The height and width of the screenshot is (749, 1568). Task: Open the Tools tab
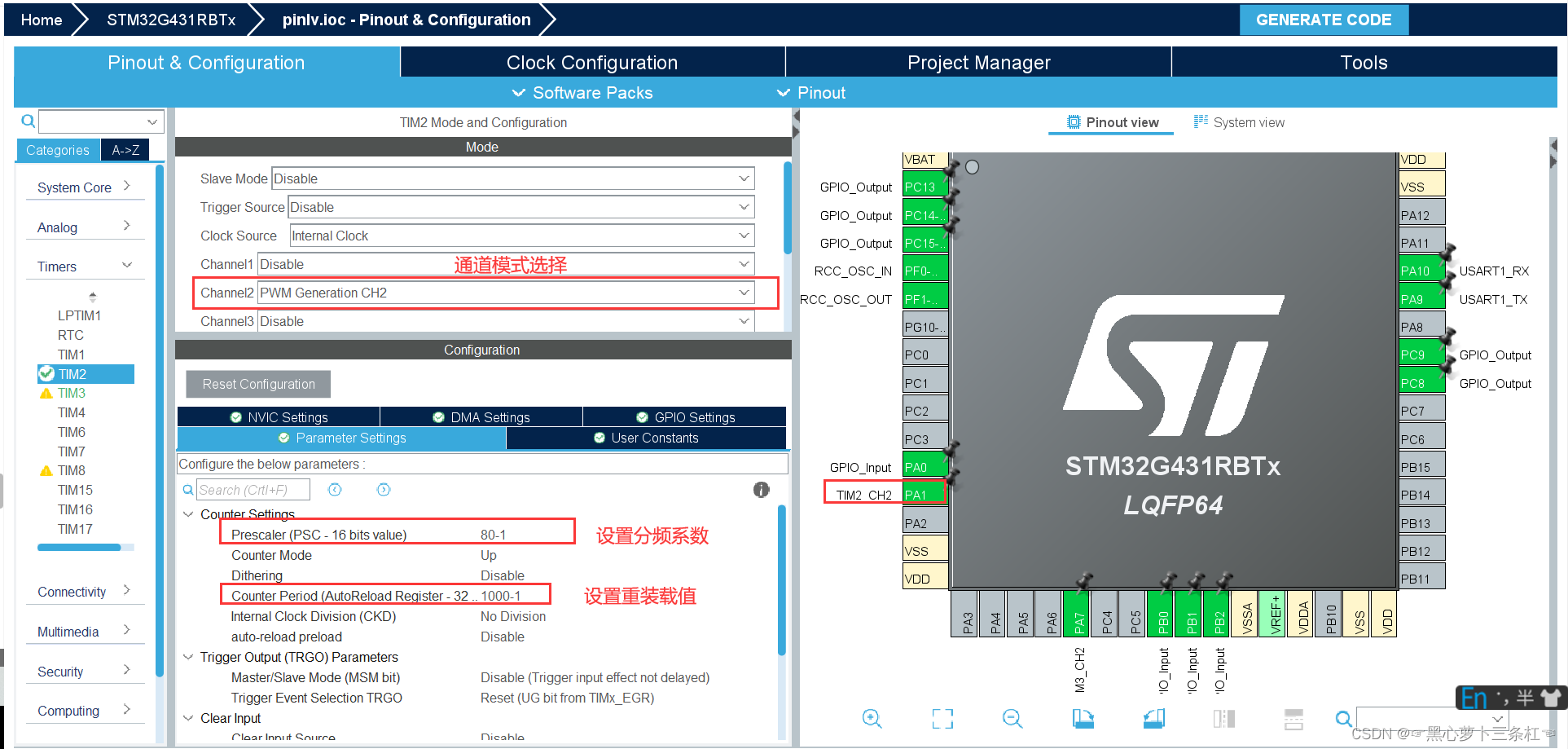[1364, 63]
